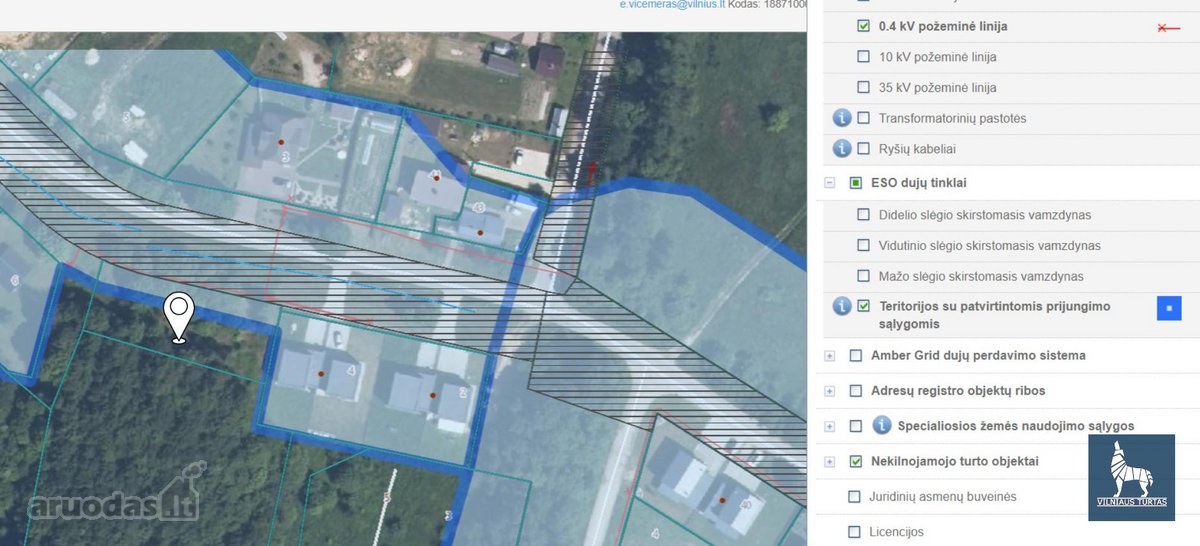Uncheck Teritorijos su patvirtintomis prijungimo sąlygomis
This screenshot has width=1200, height=546.
(864, 306)
